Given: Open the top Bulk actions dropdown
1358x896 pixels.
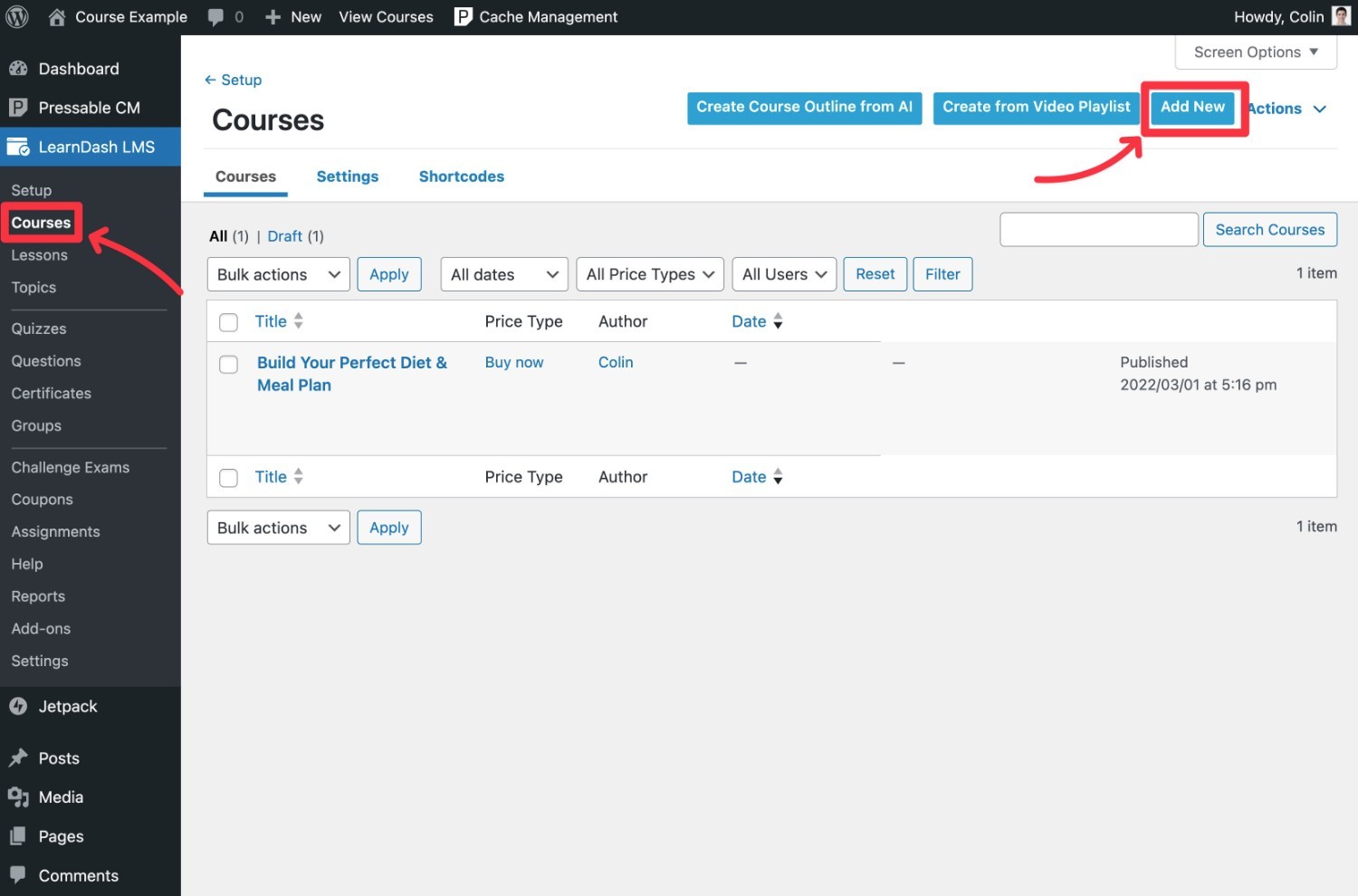Looking at the screenshot, I should pyautogui.click(x=278, y=274).
